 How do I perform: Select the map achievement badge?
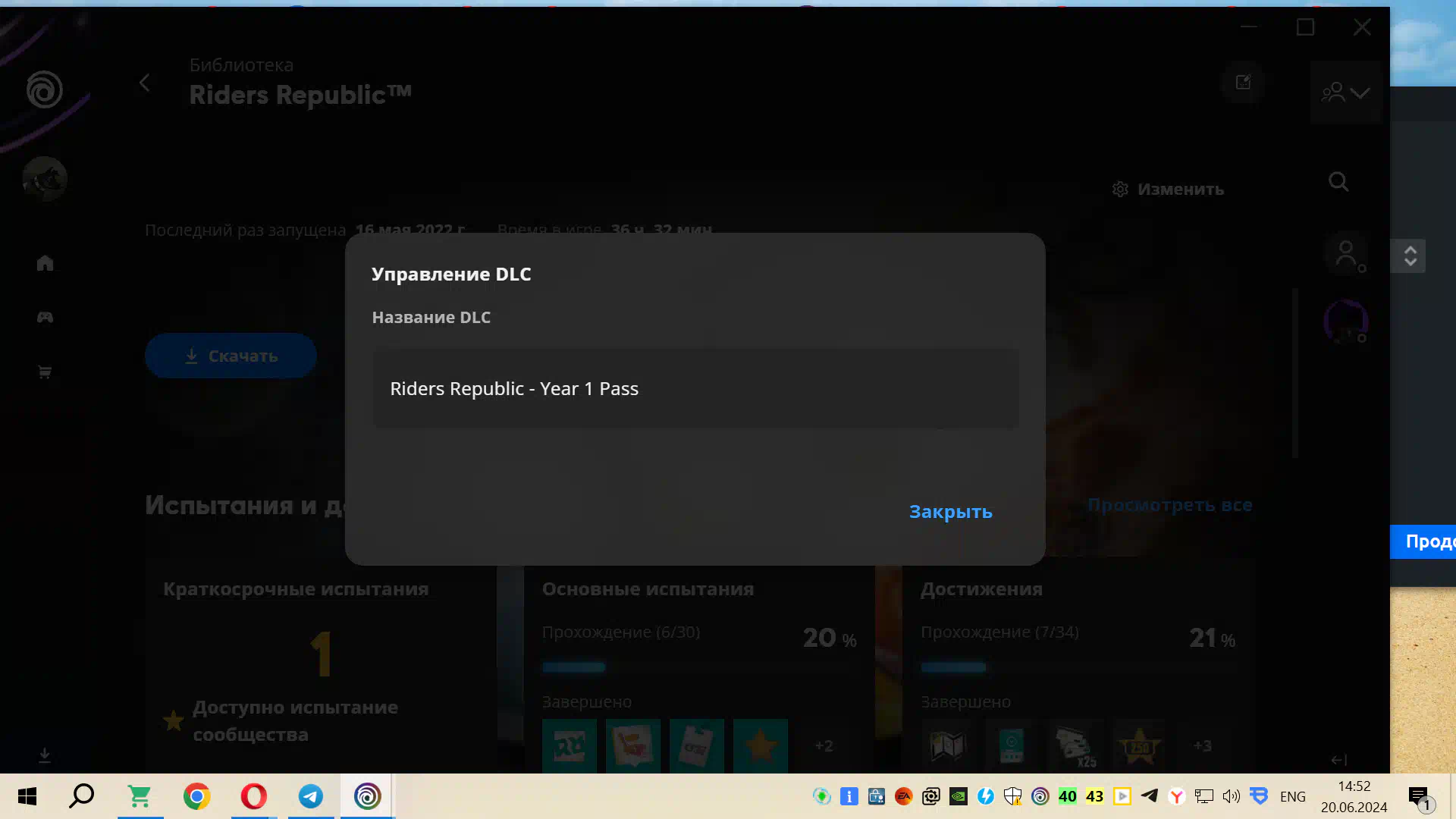[x=948, y=746]
